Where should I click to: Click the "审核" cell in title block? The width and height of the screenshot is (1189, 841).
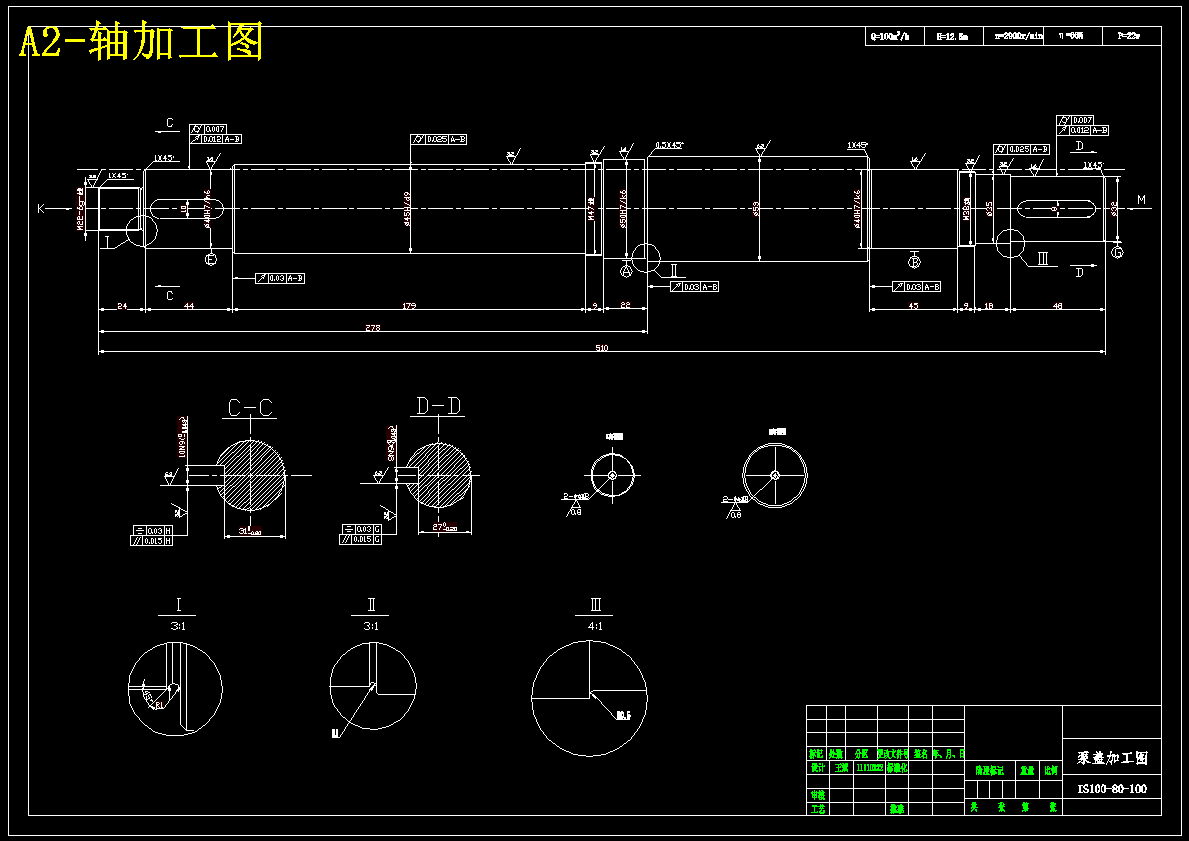817,795
